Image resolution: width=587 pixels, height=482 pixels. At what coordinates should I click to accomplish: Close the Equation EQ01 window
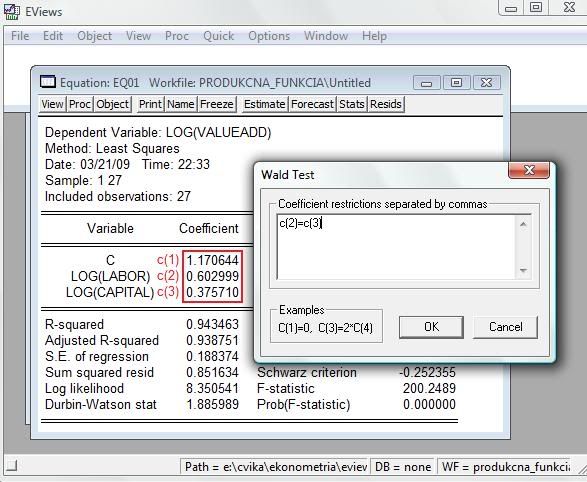pos(486,83)
